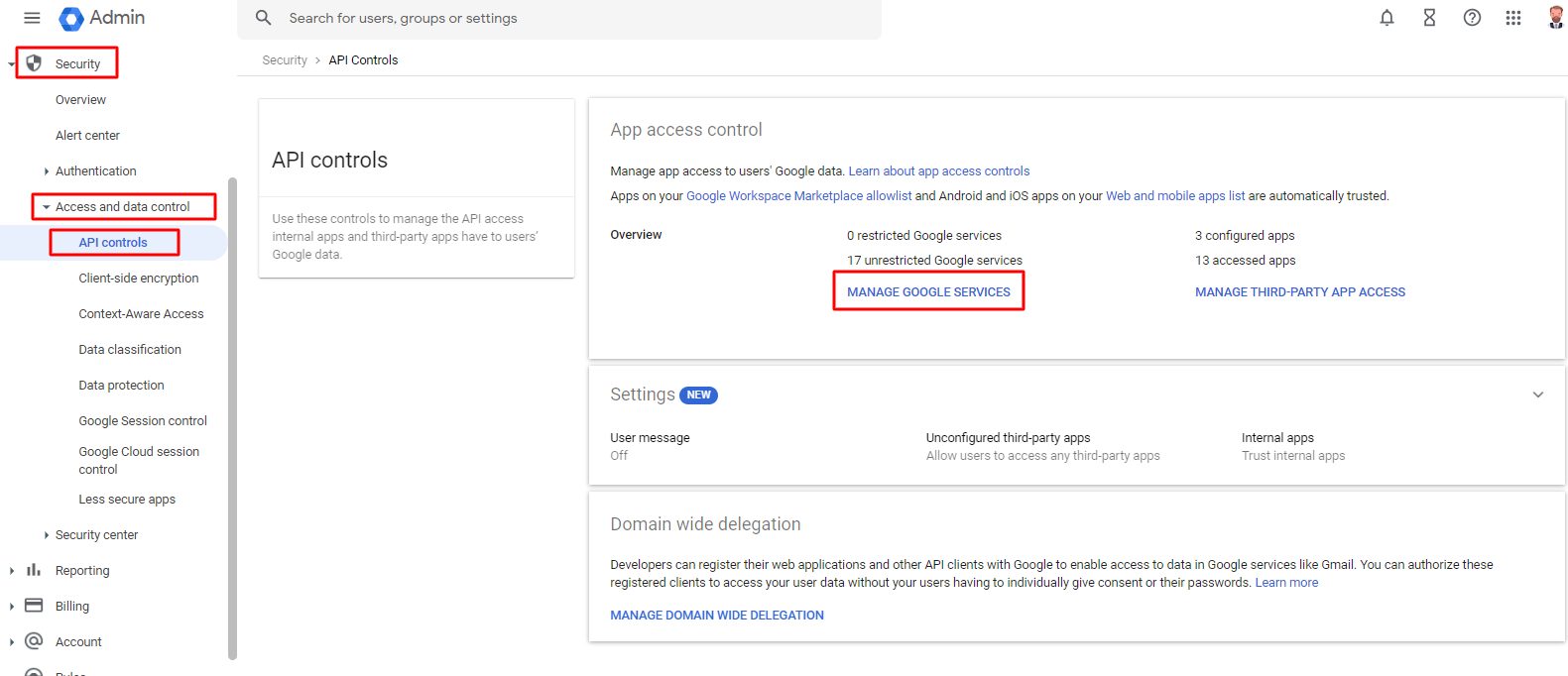
Task: Open Learn about app access controls
Action: pyautogui.click(x=939, y=171)
